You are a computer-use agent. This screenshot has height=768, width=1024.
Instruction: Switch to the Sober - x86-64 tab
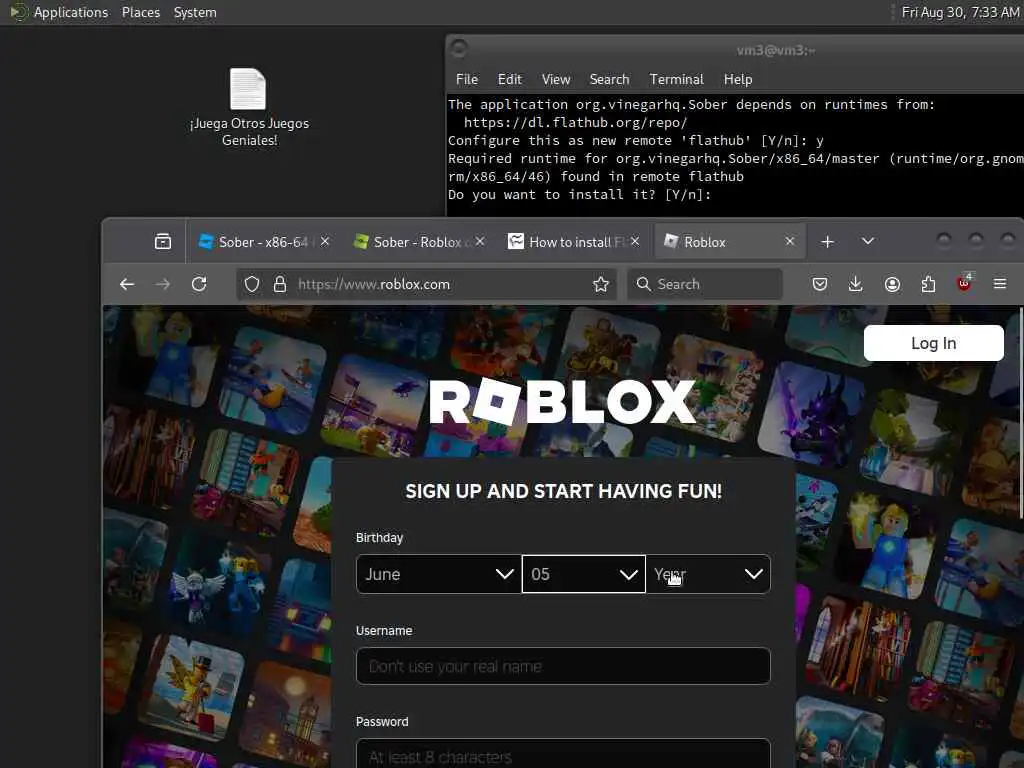point(263,242)
